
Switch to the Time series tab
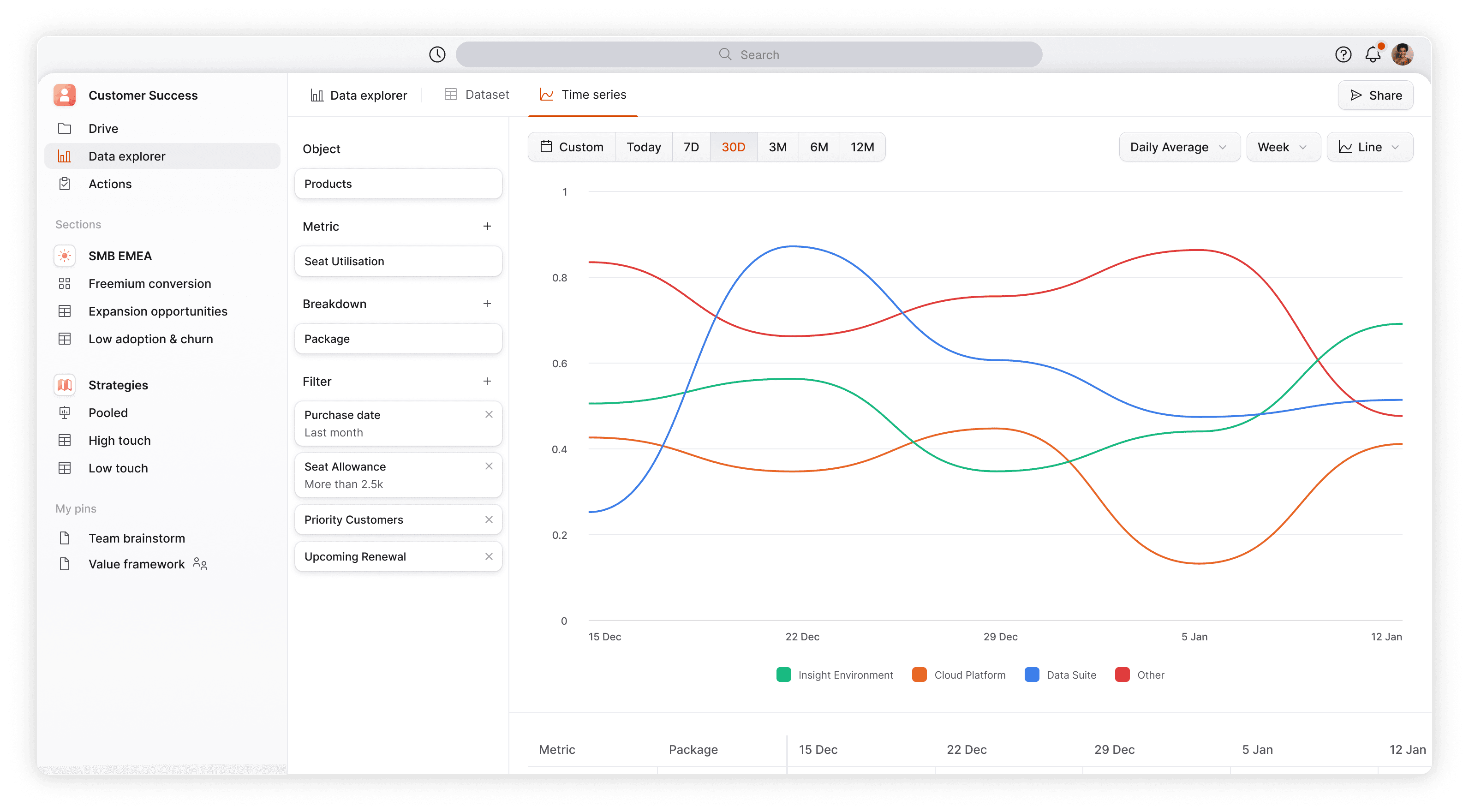click(583, 95)
